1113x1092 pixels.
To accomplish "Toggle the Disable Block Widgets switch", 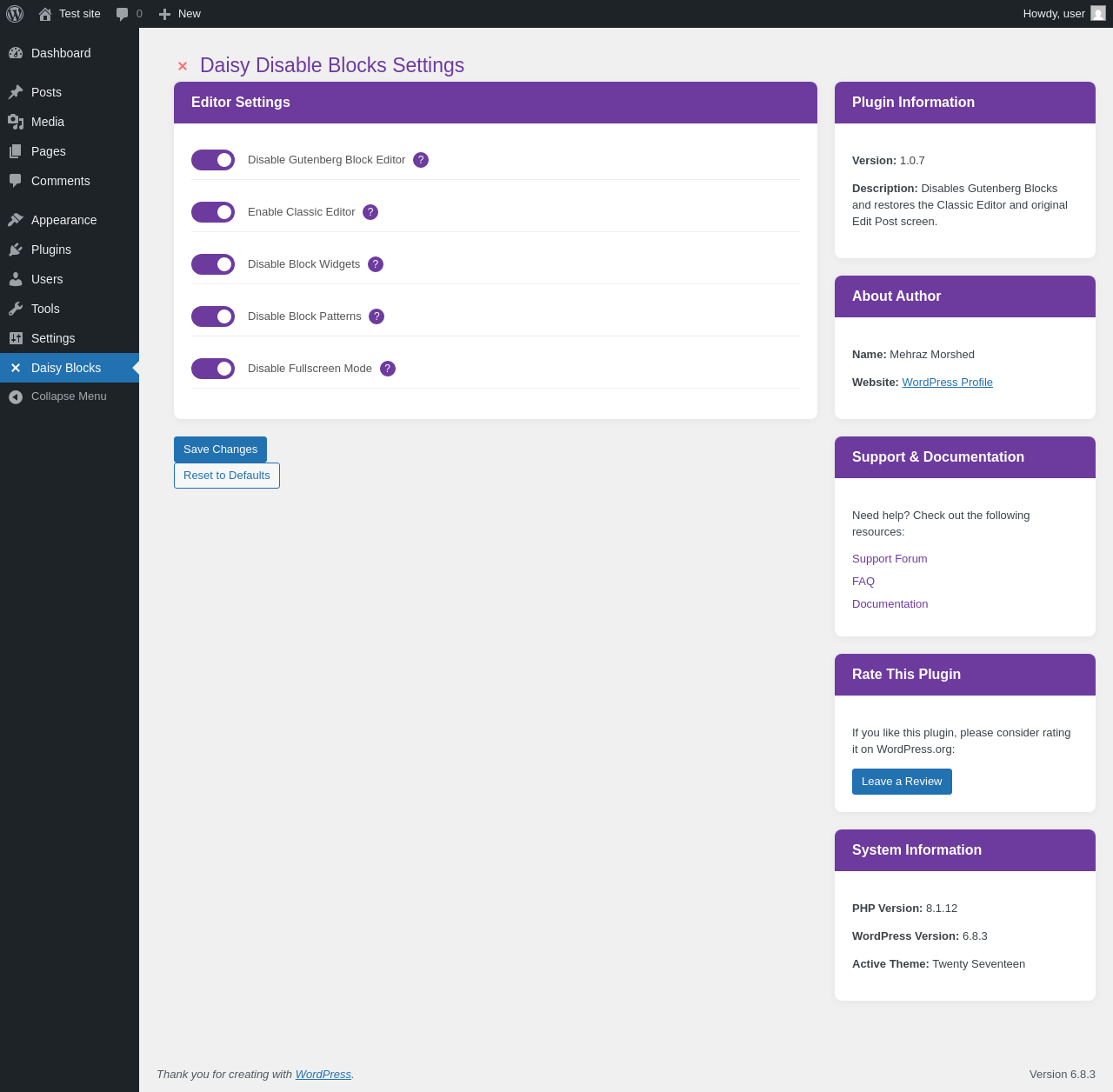I will coord(213,264).
